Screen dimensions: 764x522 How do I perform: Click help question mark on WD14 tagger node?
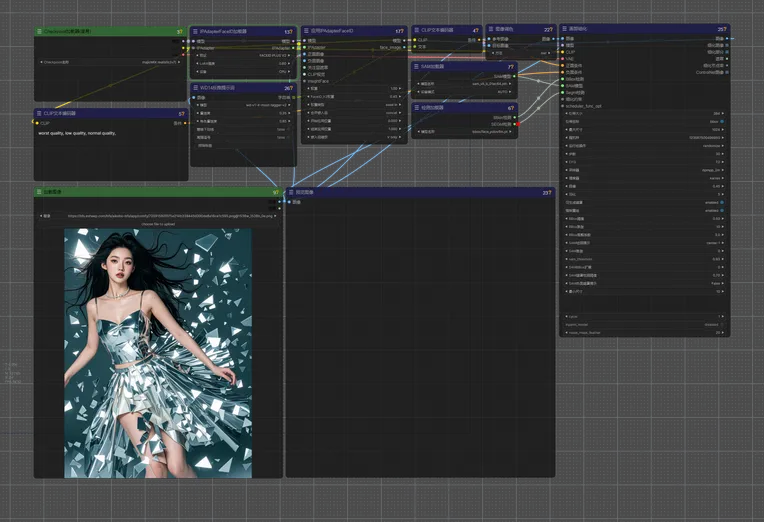click(x=292, y=88)
